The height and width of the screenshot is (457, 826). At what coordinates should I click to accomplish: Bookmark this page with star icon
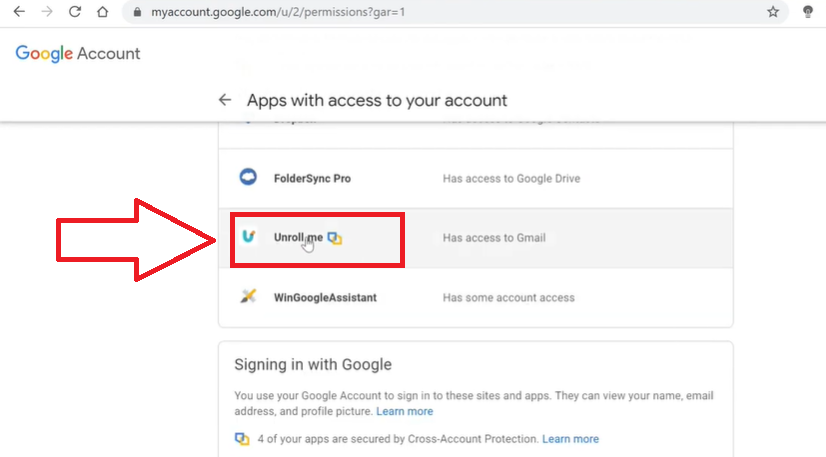click(x=773, y=12)
